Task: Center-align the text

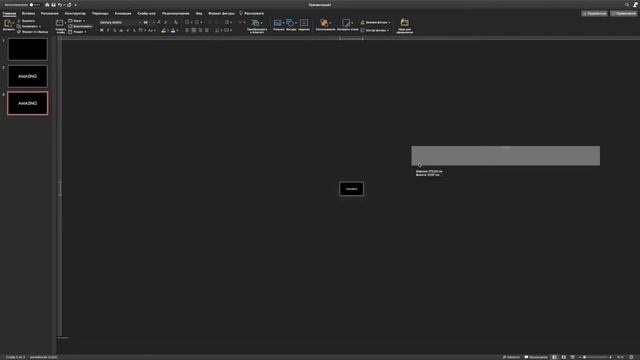Action: click(193, 30)
